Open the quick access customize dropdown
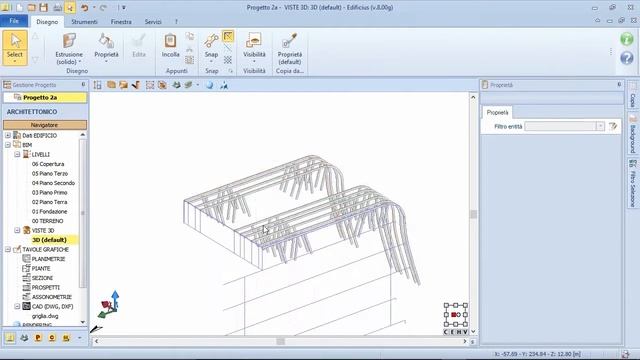The image size is (640, 360). tap(124, 7)
